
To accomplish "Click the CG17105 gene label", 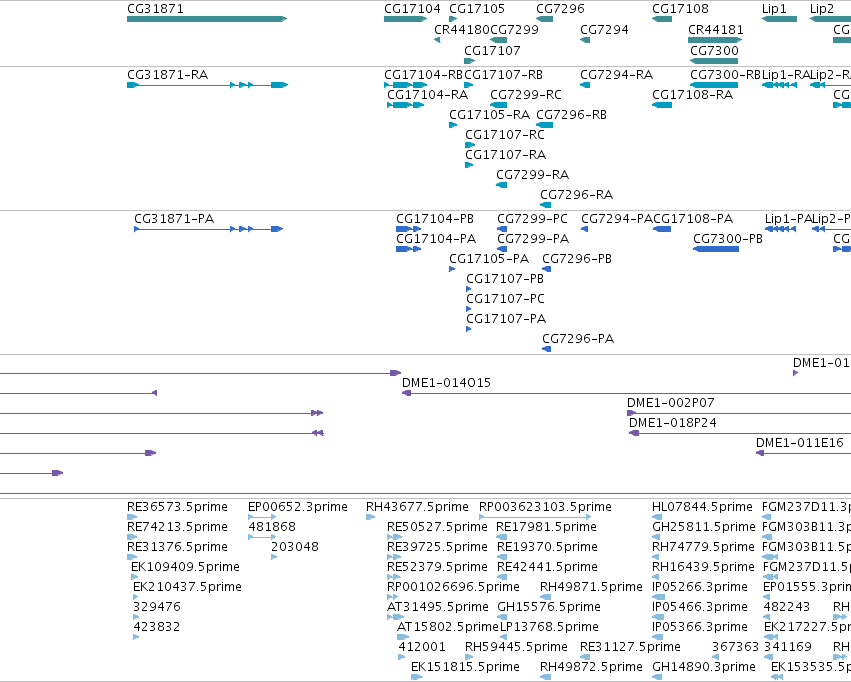I will point(477,9).
